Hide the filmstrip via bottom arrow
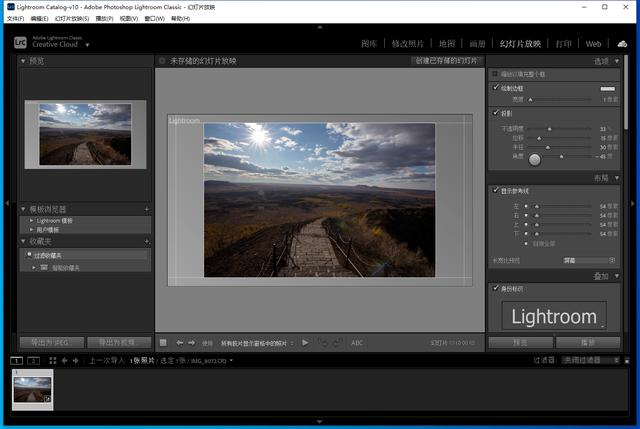Viewport: 640px width, 429px height. 320,421
